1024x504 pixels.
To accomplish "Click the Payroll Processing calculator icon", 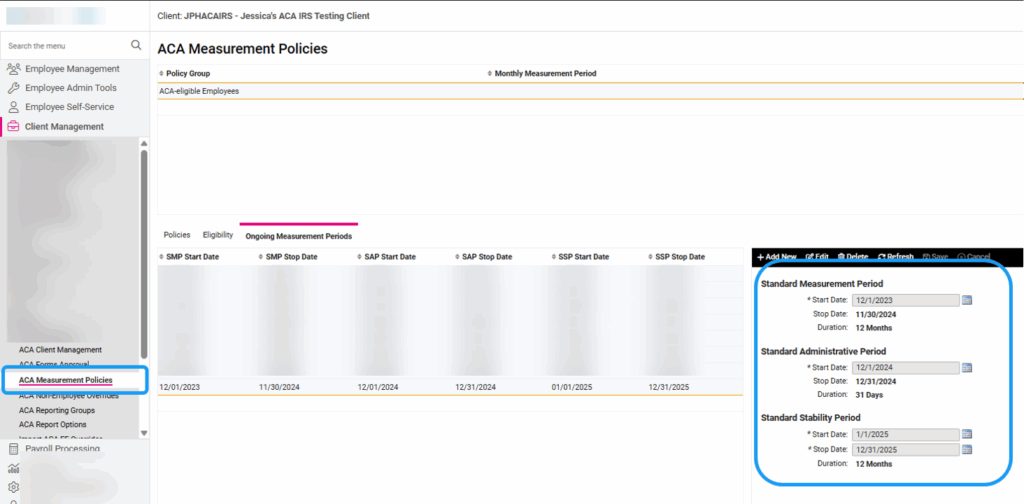I will pos(13,449).
